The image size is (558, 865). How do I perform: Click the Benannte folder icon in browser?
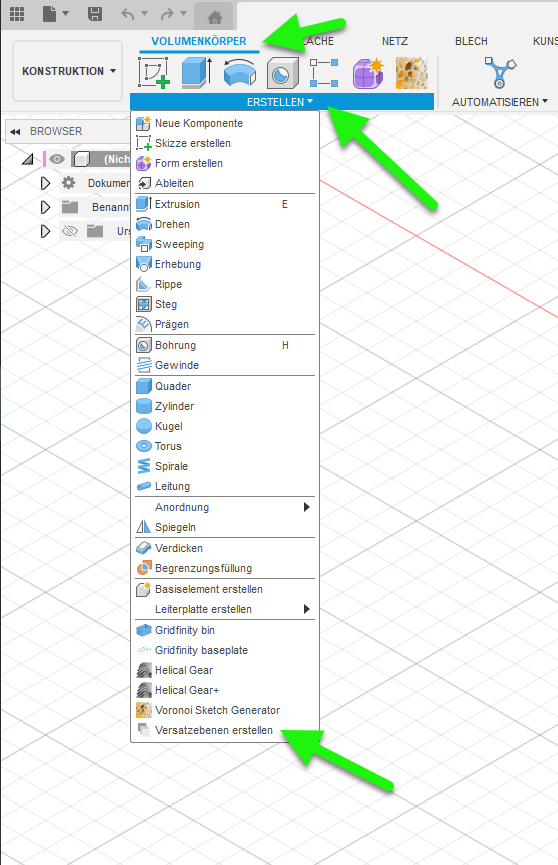tap(70, 207)
